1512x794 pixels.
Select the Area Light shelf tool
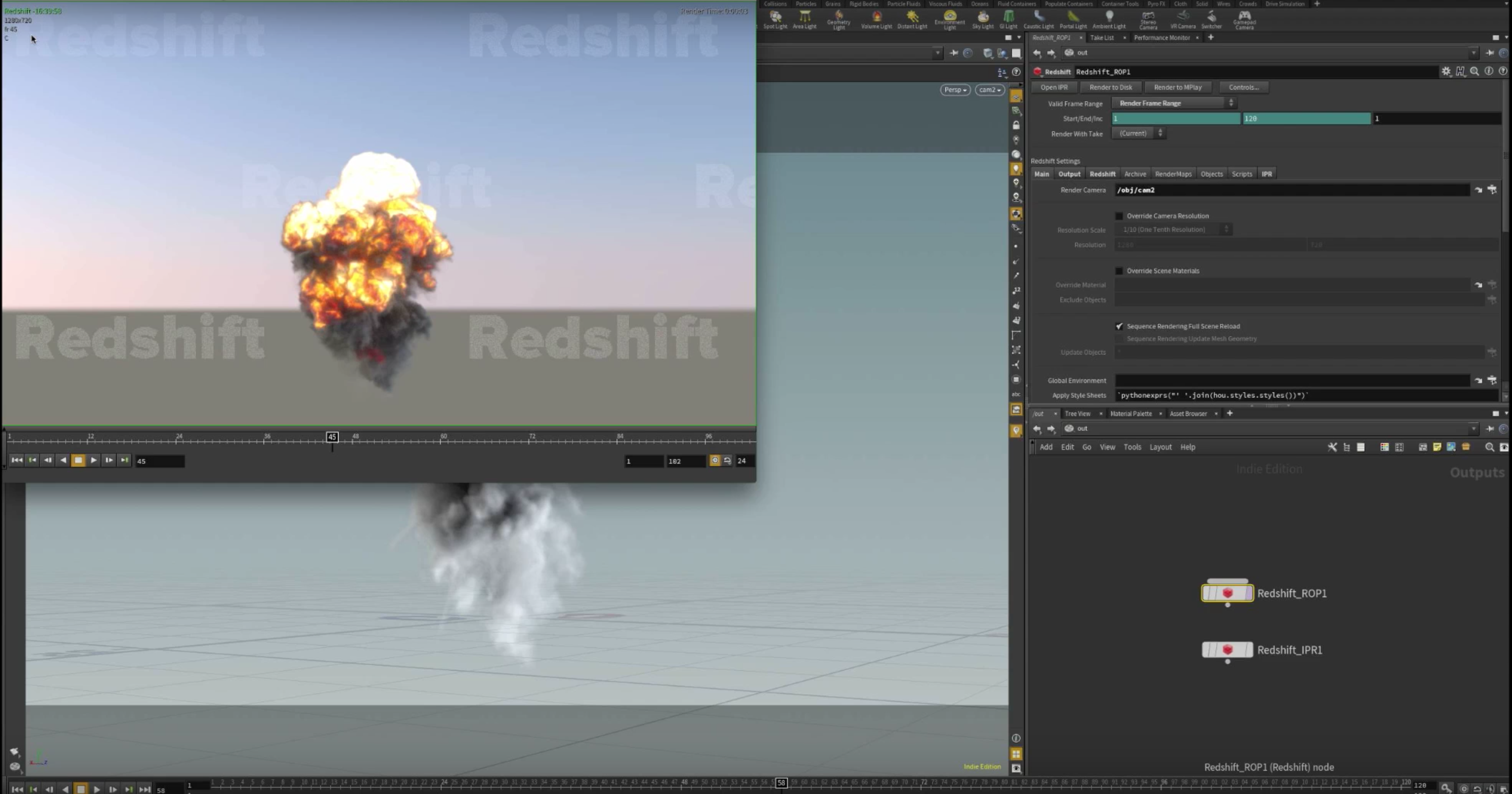[x=804, y=19]
